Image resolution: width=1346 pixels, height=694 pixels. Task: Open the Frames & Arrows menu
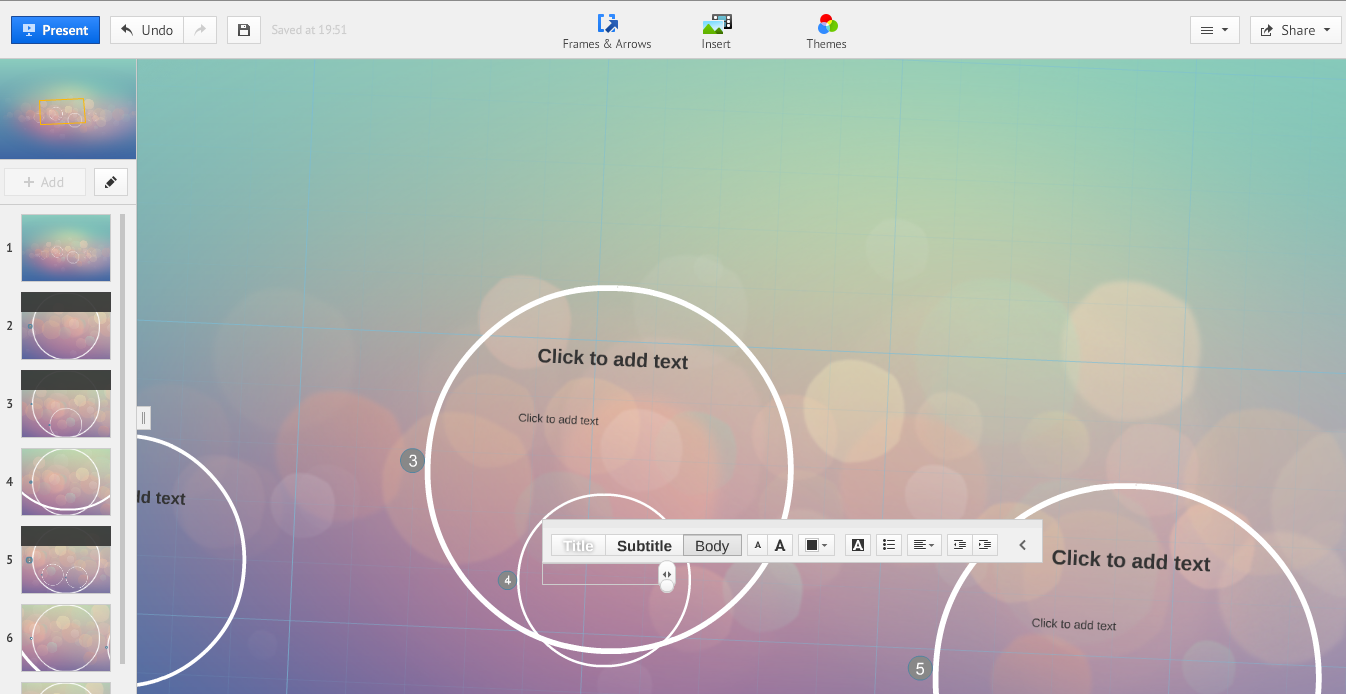pyautogui.click(x=607, y=31)
